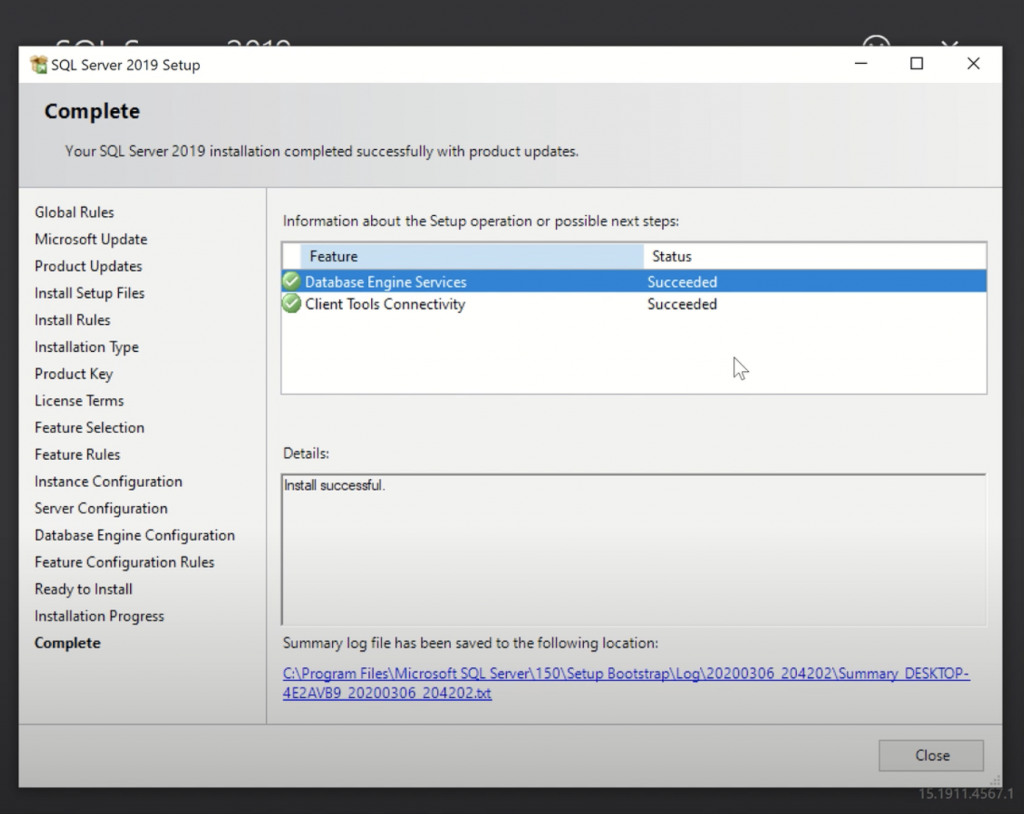Click green check icon beside Database Engine Services
The width and height of the screenshot is (1024, 814).
pos(291,282)
